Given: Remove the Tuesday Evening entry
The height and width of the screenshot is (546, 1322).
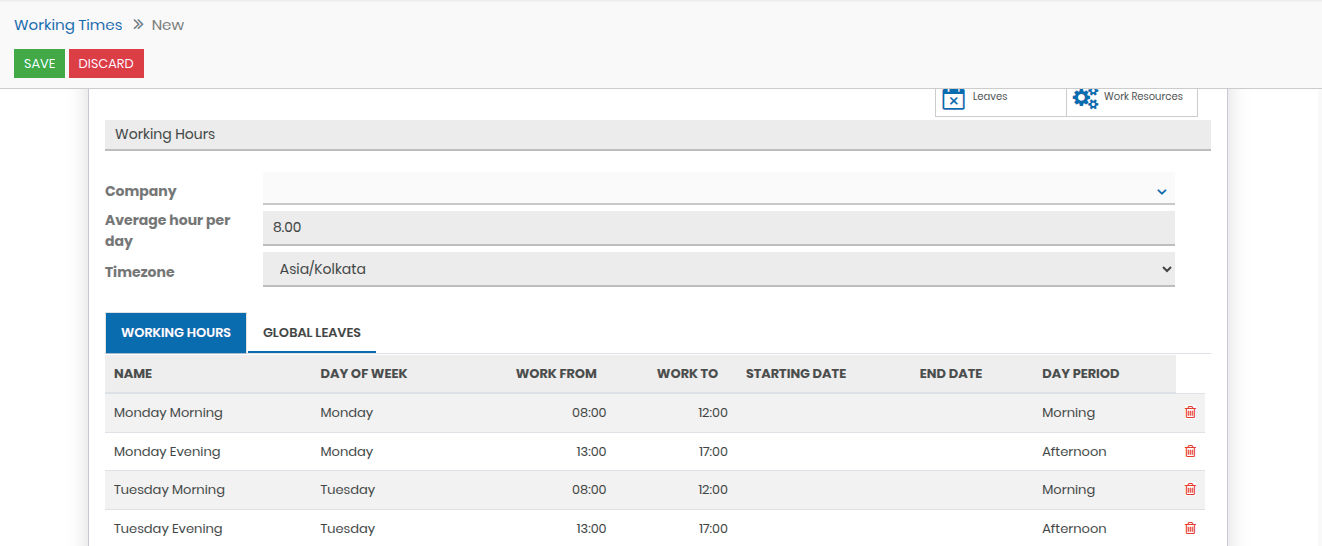Looking at the screenshot, I should (x=1190, y=528).
